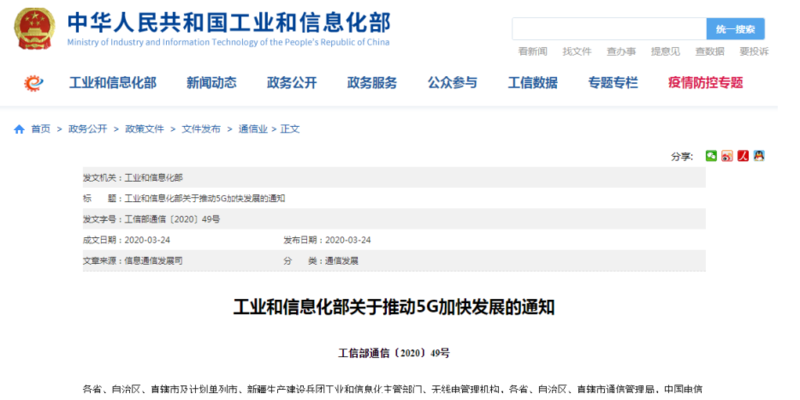The image size is (800, 400).
Task: Go to 政务服务 section
Action: 372,83
